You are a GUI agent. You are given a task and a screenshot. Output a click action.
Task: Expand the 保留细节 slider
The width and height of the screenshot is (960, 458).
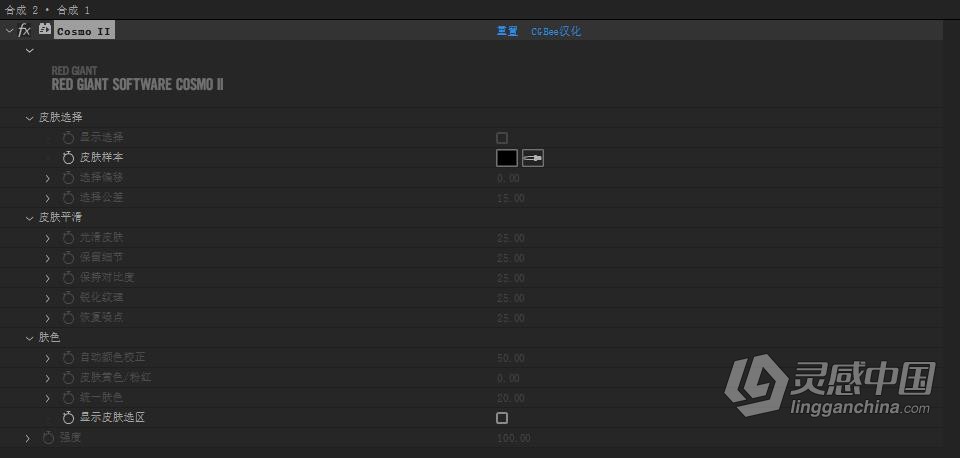click(x=48, y=258)
